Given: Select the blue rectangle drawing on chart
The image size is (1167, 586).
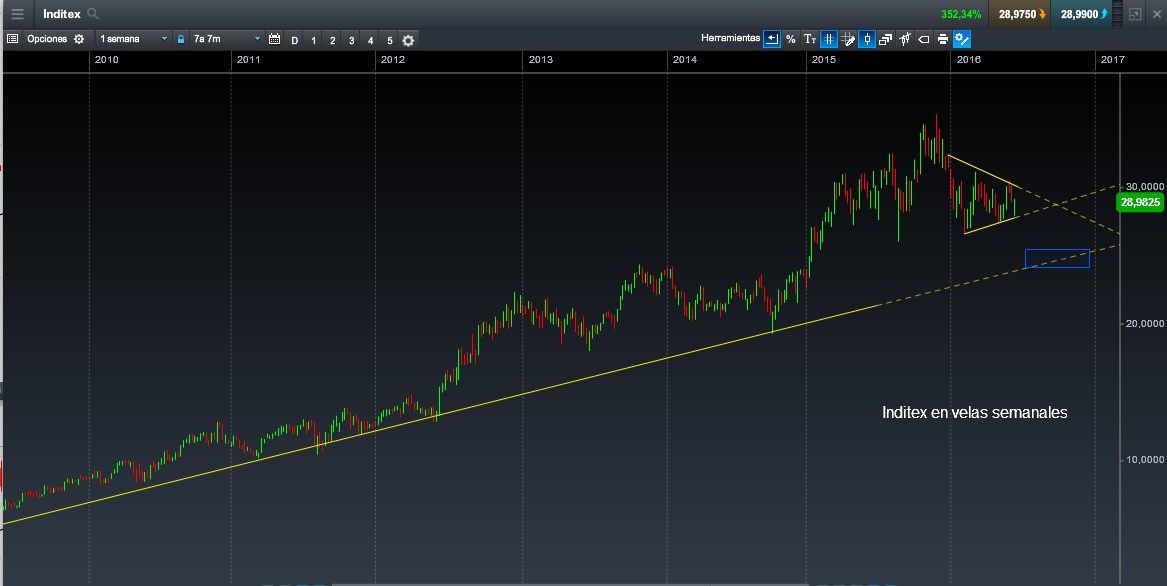Looking at the screenshot, I should point(1057,258).
